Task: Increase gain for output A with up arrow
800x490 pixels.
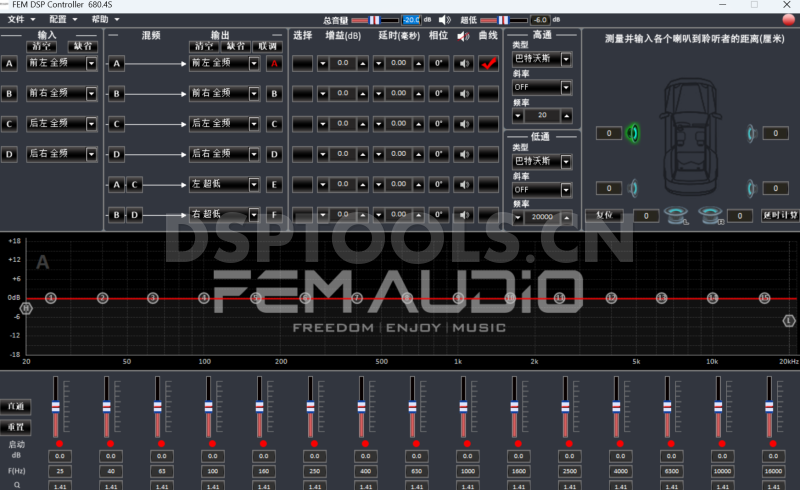Action: pos(363,64)
